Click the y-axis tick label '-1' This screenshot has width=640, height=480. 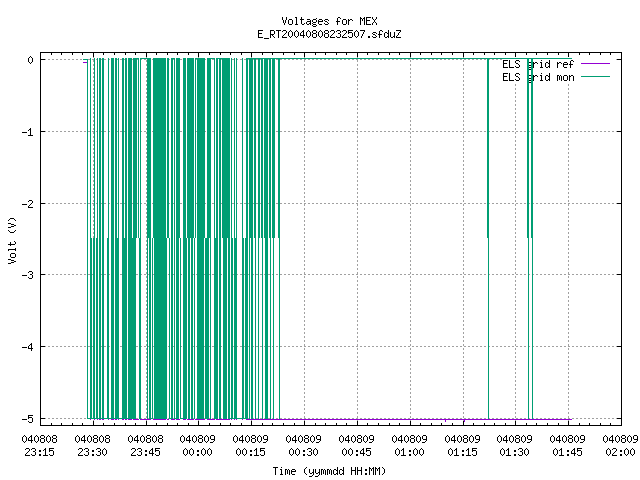(28, 132)
